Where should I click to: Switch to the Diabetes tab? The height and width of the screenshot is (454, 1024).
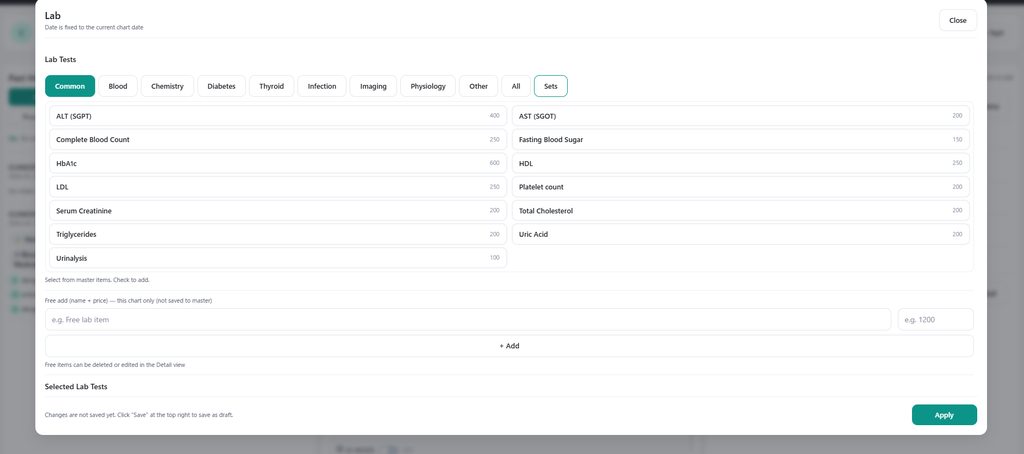tap(221, 86)
